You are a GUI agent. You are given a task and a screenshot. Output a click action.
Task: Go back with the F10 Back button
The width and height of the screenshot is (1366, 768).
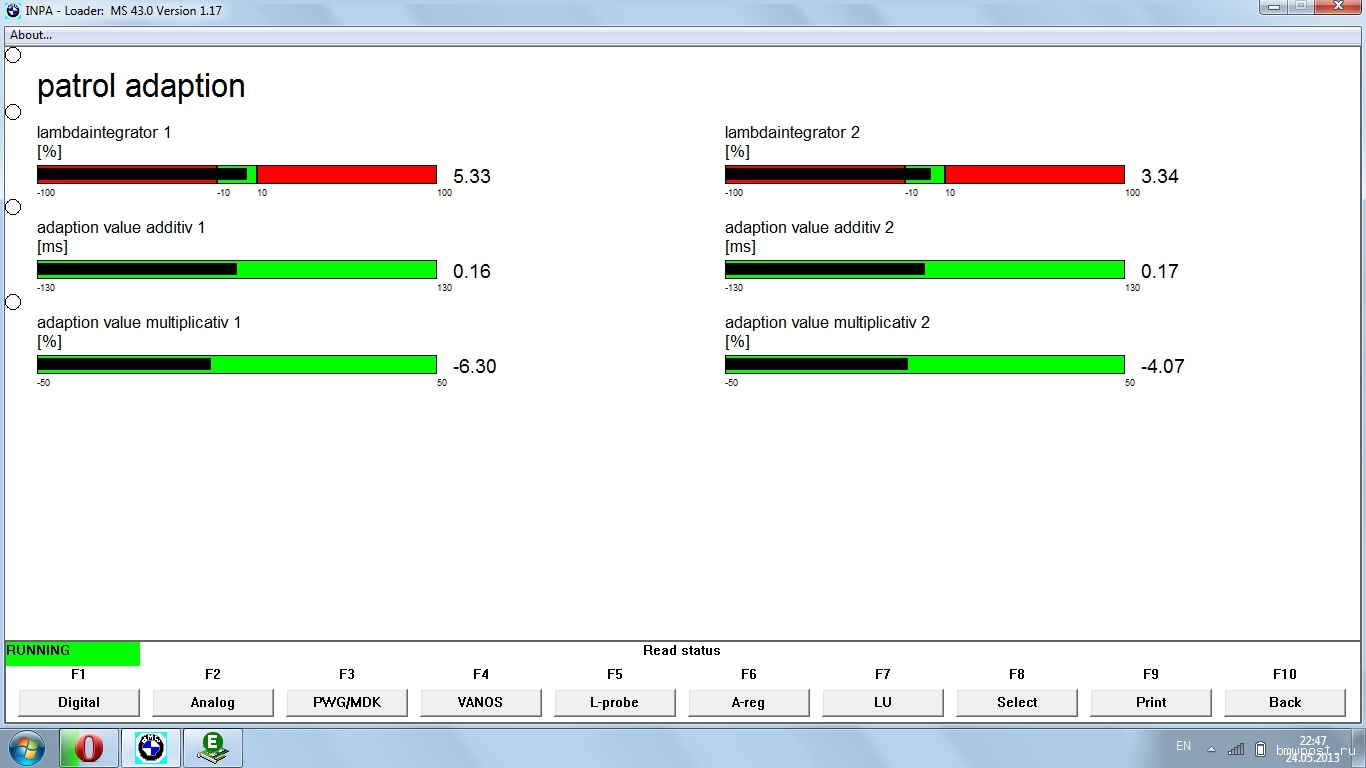click(1284, 702)
